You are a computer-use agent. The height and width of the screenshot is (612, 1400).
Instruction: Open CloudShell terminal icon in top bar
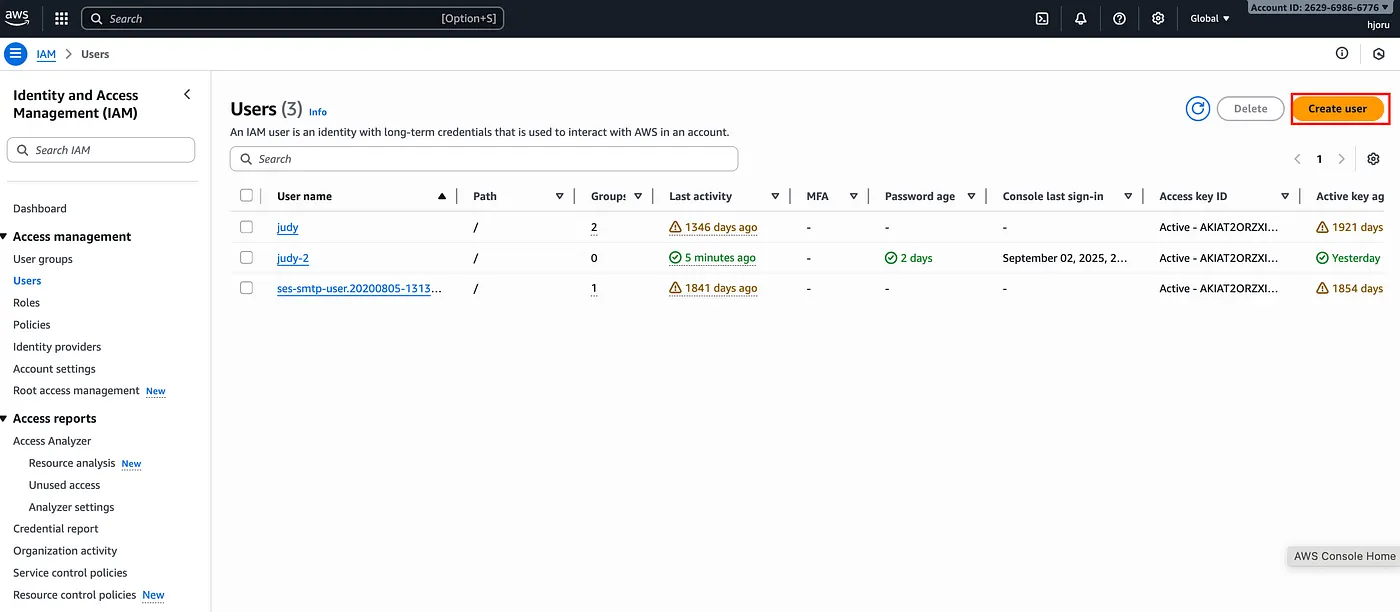(1042, 18)
